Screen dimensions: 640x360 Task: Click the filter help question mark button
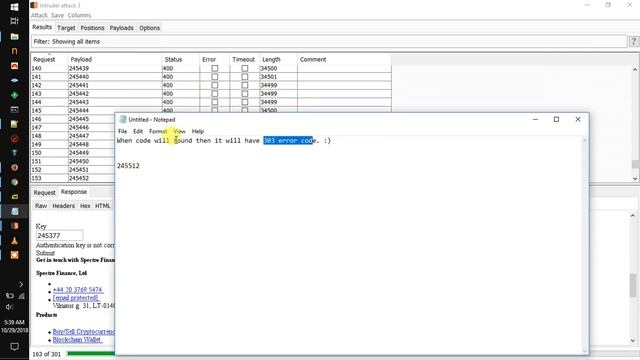(x=634, y=41)
